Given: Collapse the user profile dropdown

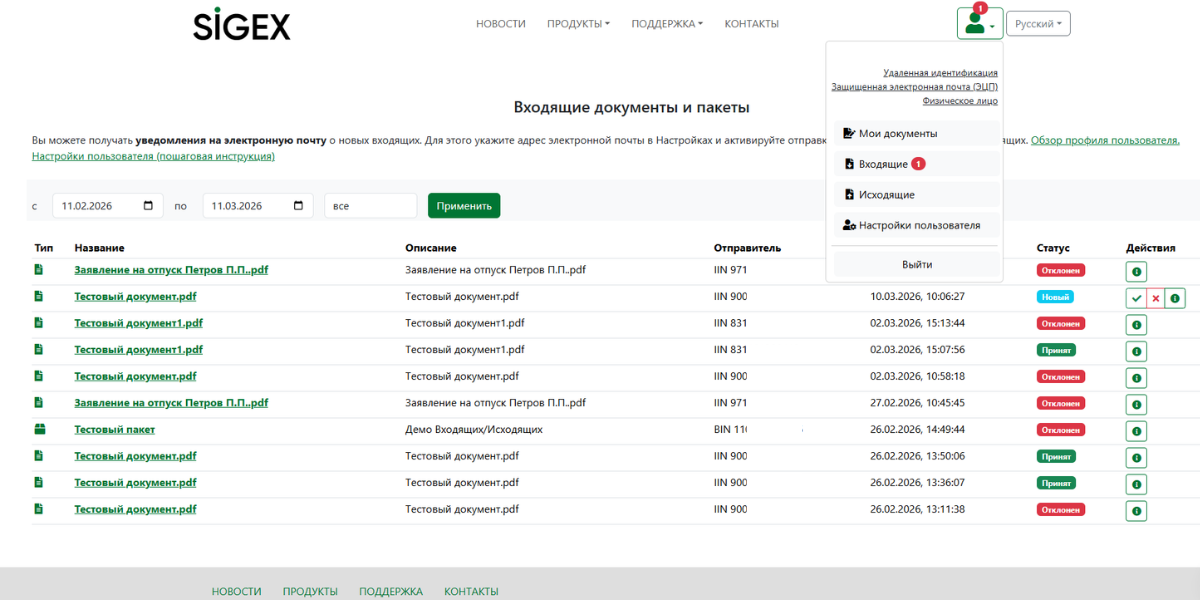Looking at the screenshot, I should 979,24.
